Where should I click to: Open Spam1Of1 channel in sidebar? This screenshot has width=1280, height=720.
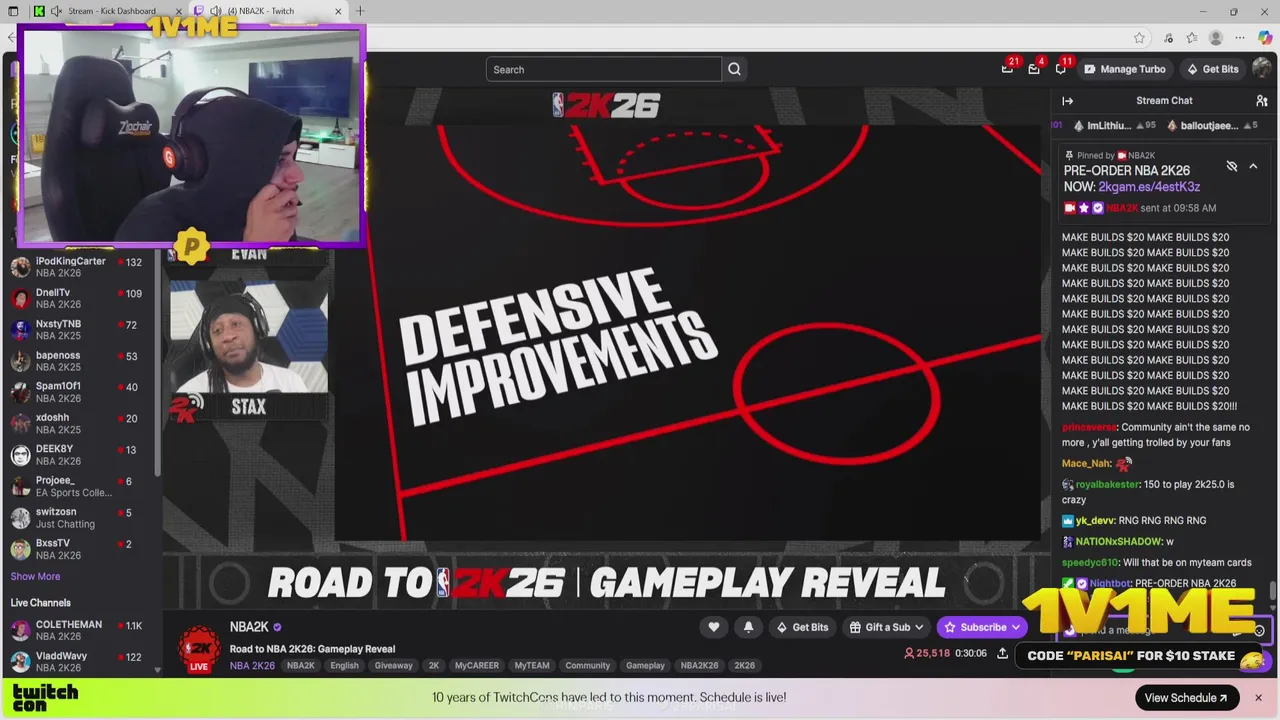pyautogui.click(x=80, y=392)
